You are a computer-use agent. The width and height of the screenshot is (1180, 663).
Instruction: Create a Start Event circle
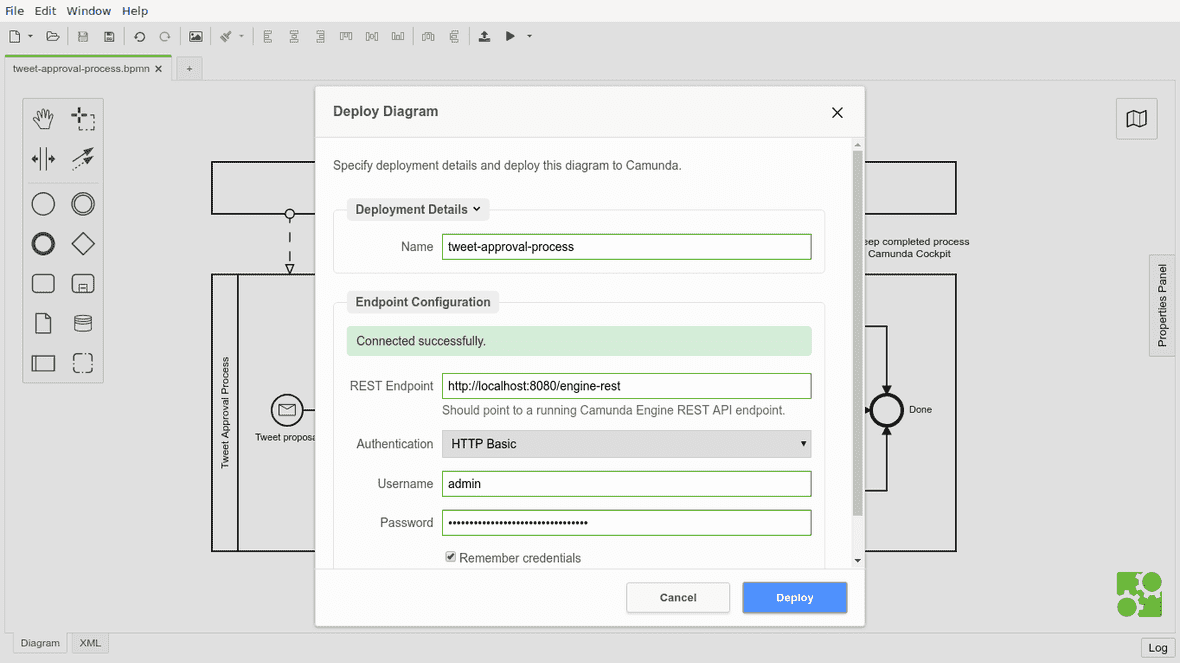pos(43,204)
